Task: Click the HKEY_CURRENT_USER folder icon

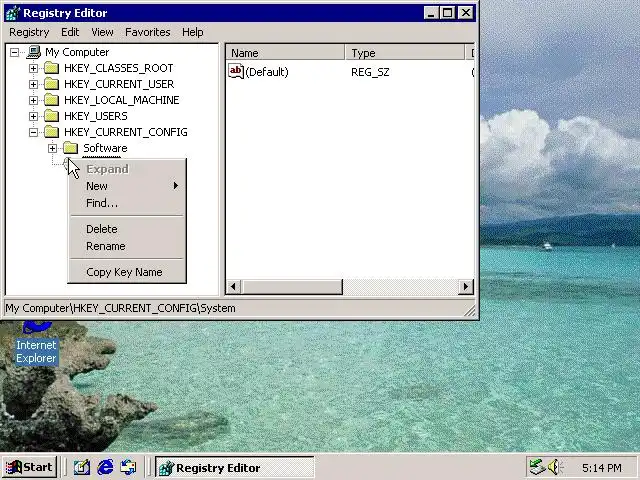Action: (51, 84)
